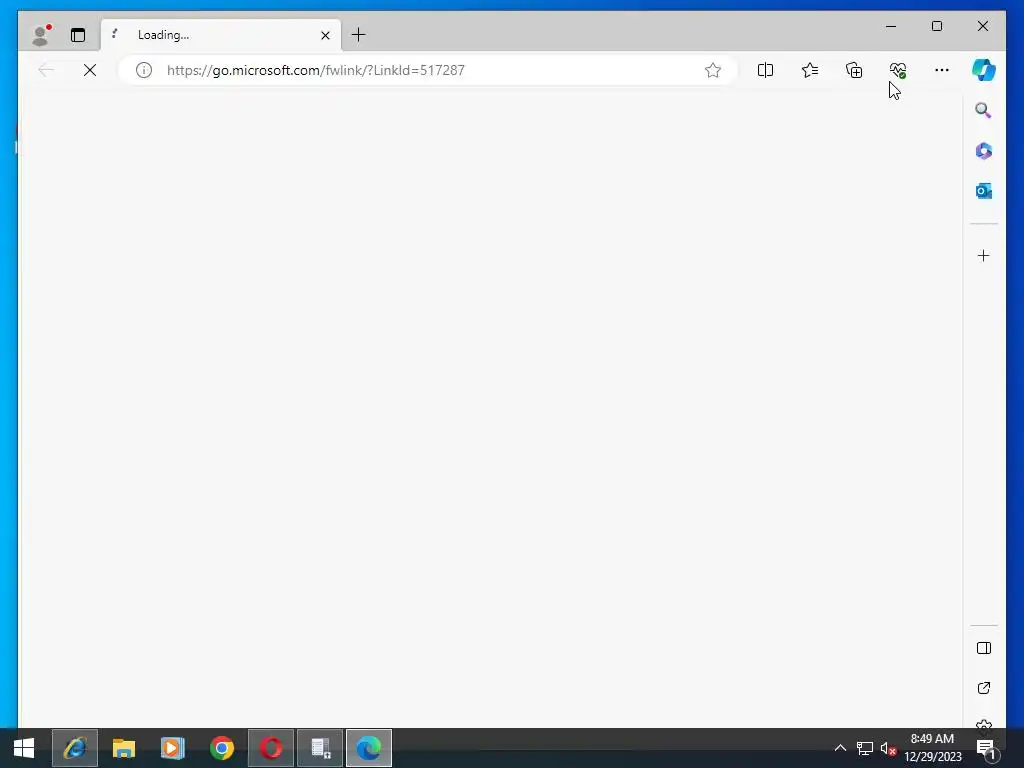Launch Google Chrome from taskbar

click(222, 748)
